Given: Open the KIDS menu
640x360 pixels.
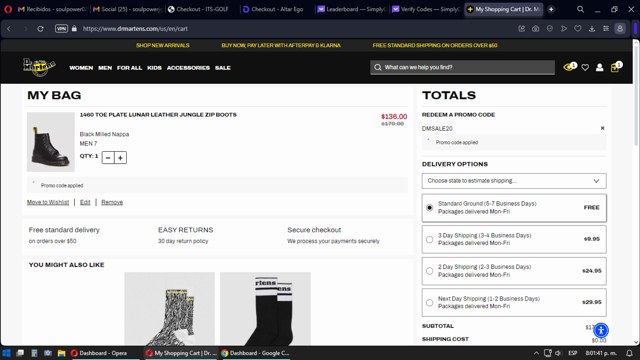Looking at the screenshot, I should tap(154, 68).
